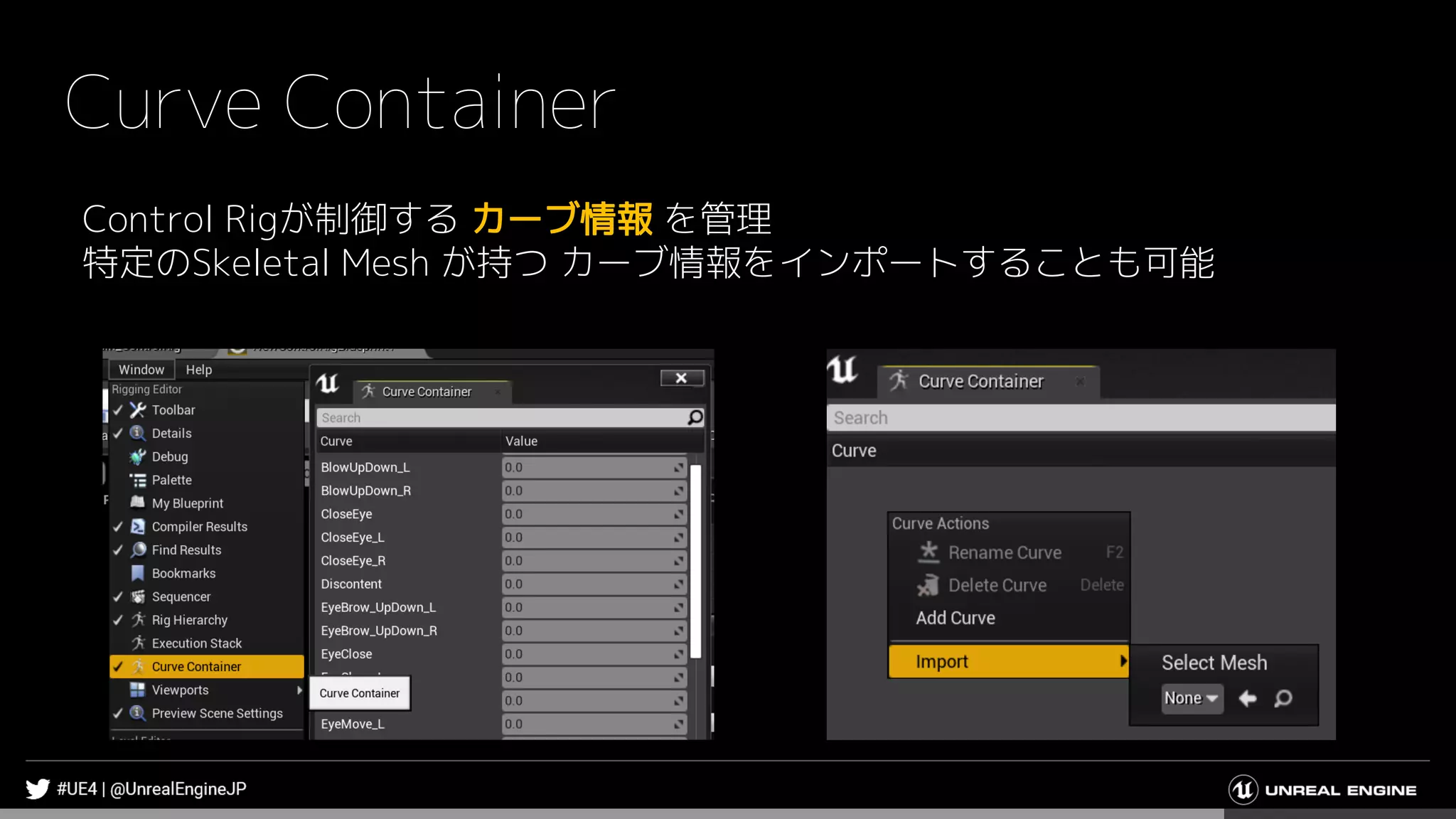The width and height of the screenshot is (1456, 819).
Task: Click the Bookmarks ribbon icon
Action: click(x=138, y=573)
